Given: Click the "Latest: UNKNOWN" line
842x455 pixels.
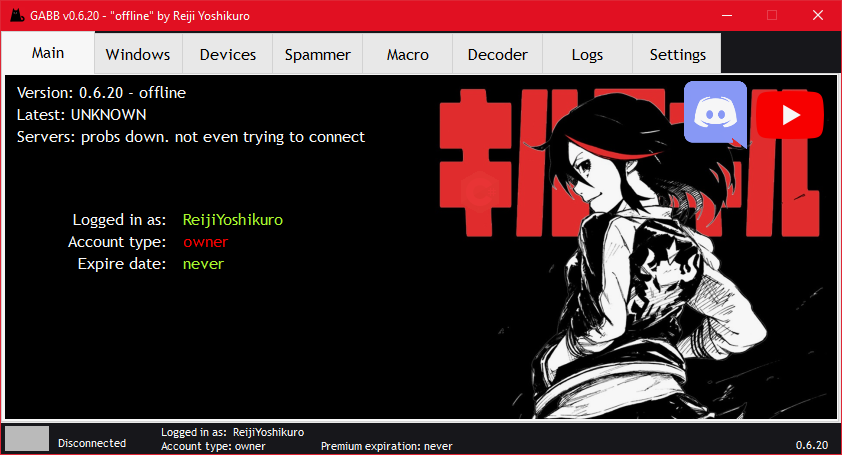Looking at the screenshot, I should click(x=81, y=114).
